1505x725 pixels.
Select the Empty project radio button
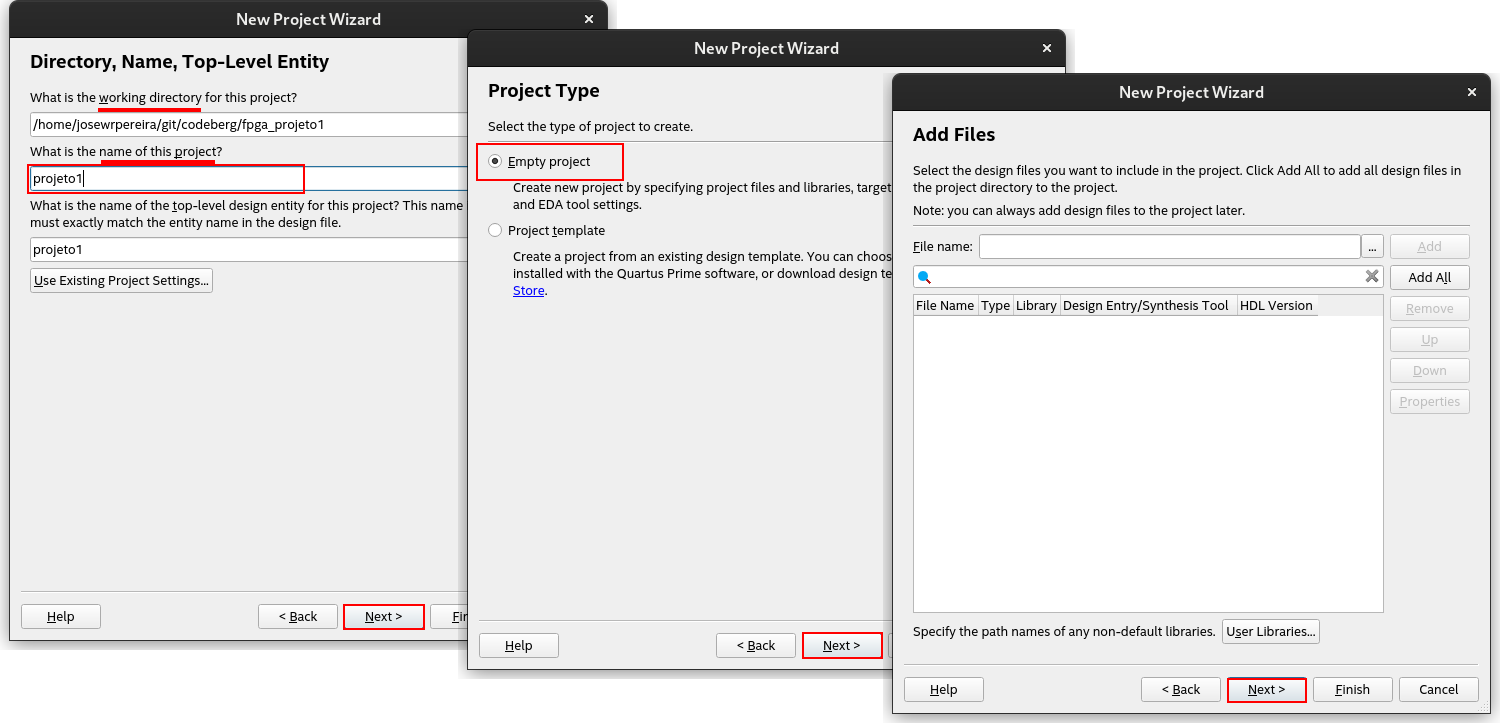click(495, 162)
